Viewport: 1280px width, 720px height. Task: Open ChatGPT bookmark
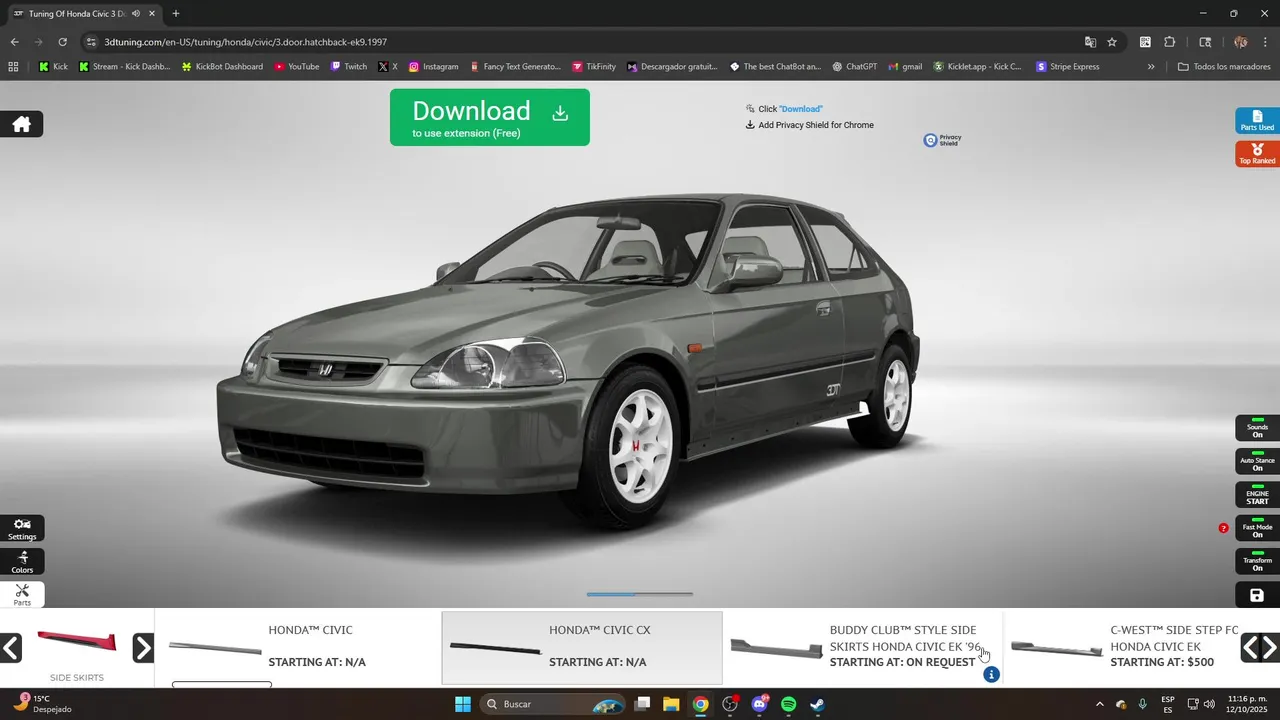(x=854, y=67)
